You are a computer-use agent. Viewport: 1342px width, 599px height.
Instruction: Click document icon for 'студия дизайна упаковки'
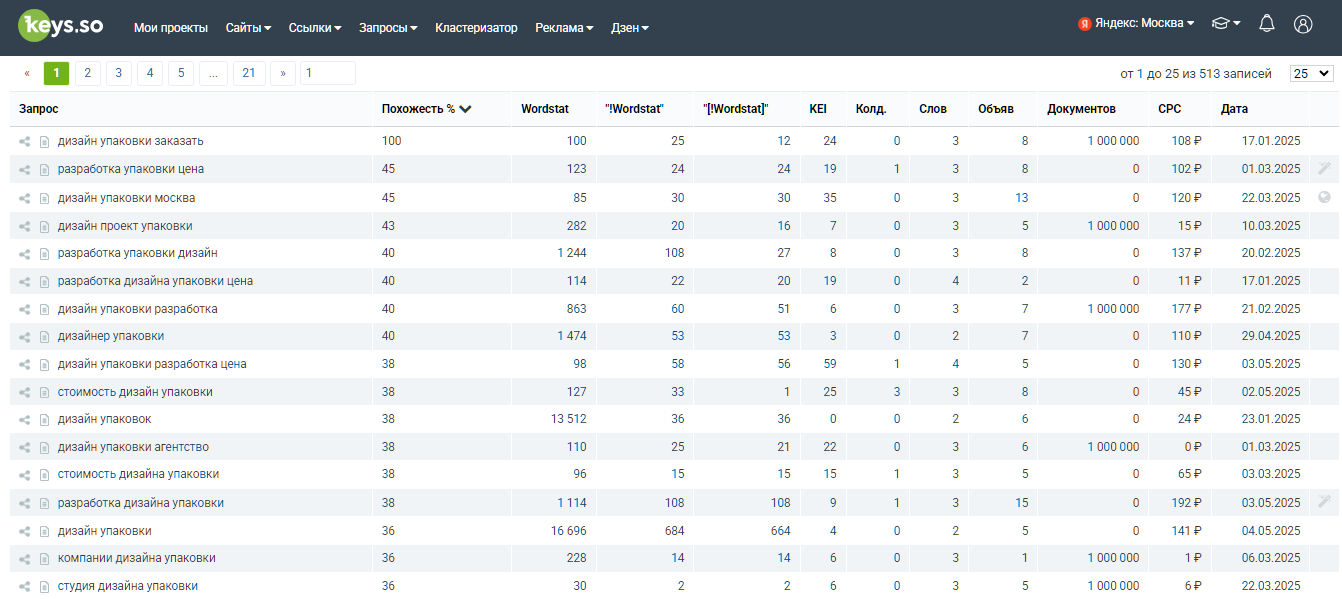44,586
